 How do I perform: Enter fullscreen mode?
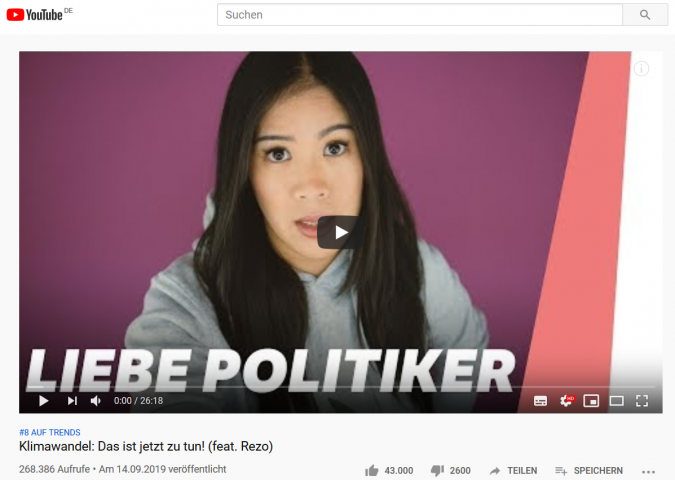(642, 401)
